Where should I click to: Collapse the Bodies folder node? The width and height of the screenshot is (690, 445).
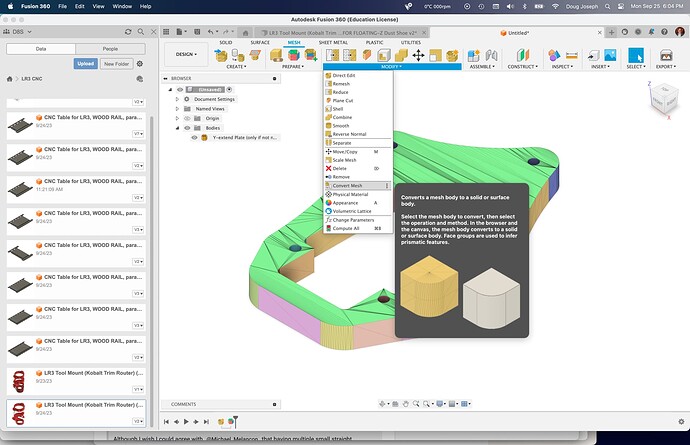(177, 128)
